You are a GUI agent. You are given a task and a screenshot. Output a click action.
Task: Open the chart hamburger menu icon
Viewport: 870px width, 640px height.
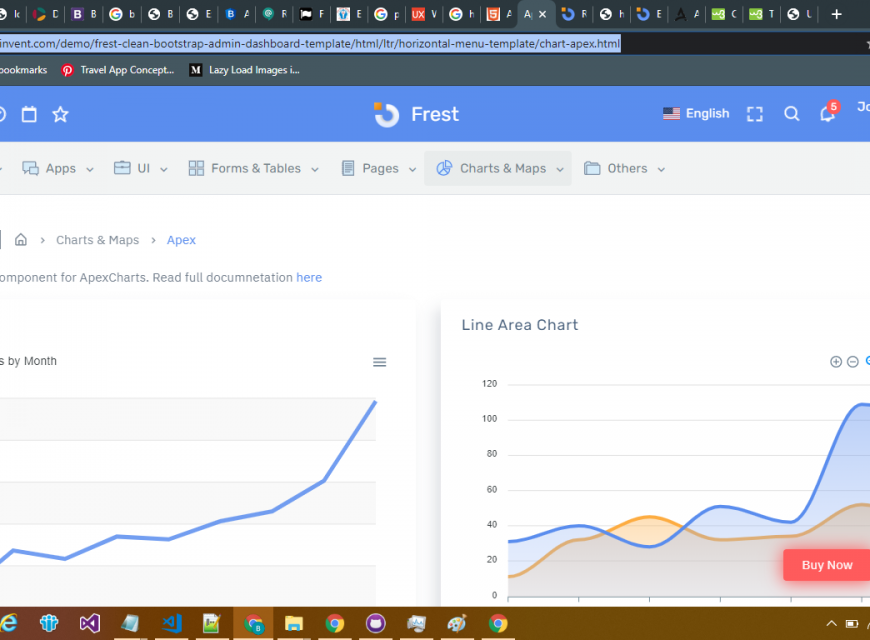(379, 362)
